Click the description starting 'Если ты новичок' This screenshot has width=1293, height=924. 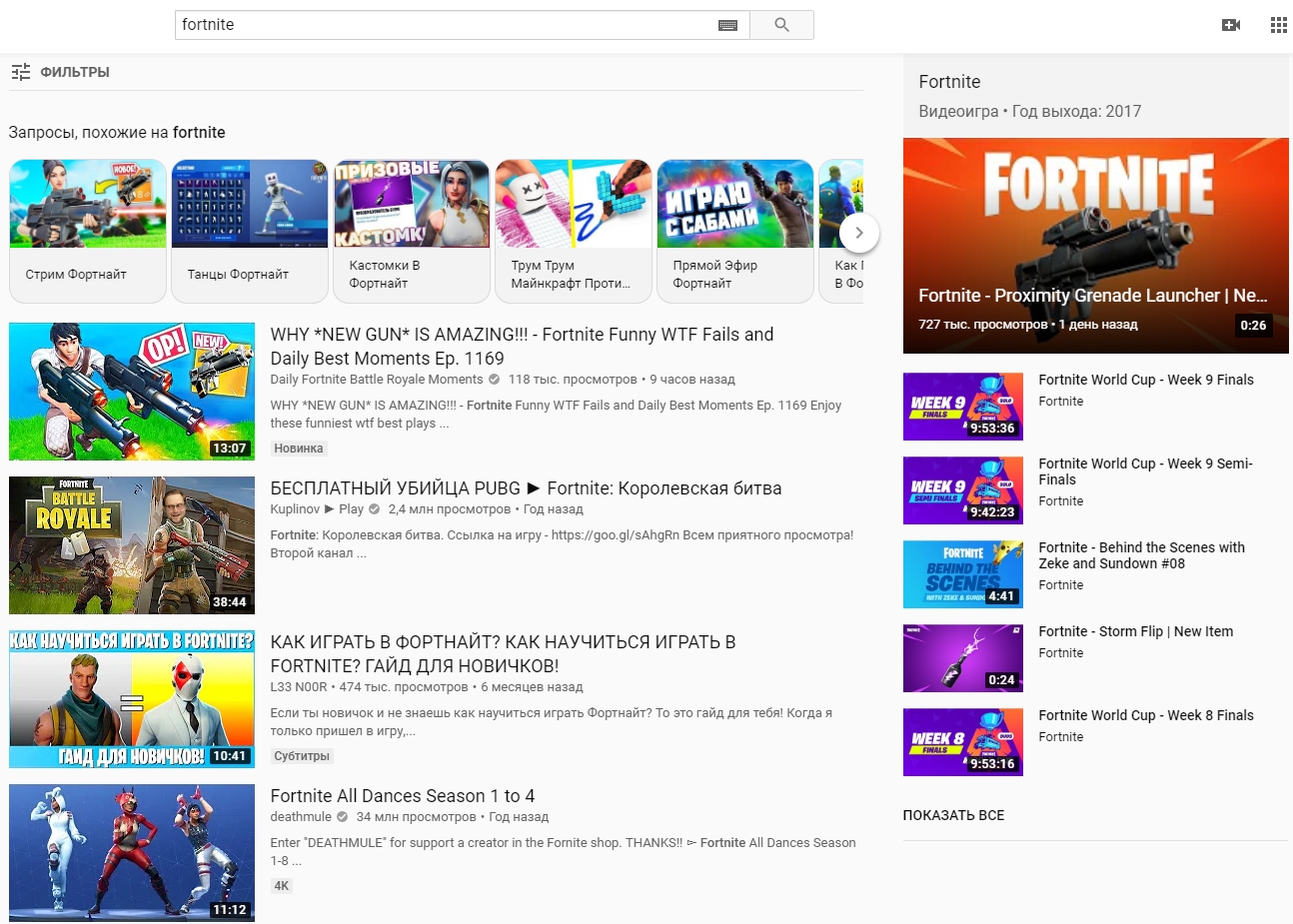(x=551, y=722)
